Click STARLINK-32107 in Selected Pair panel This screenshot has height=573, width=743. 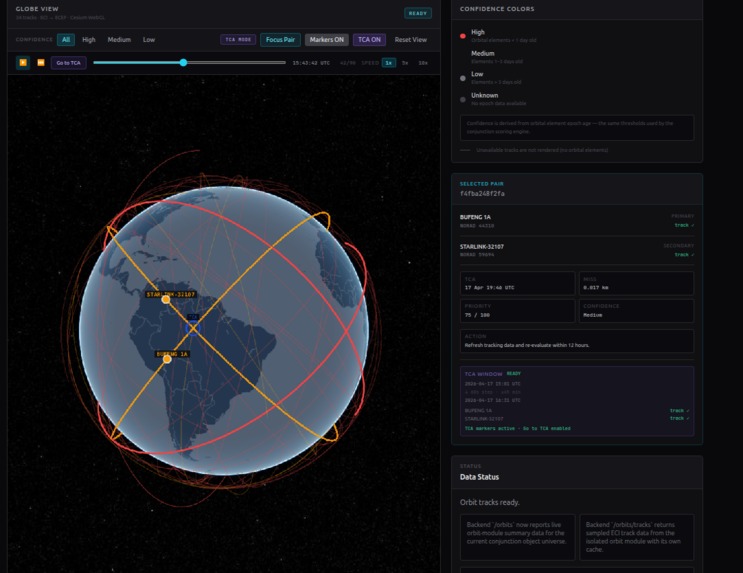tap(482, 246)
